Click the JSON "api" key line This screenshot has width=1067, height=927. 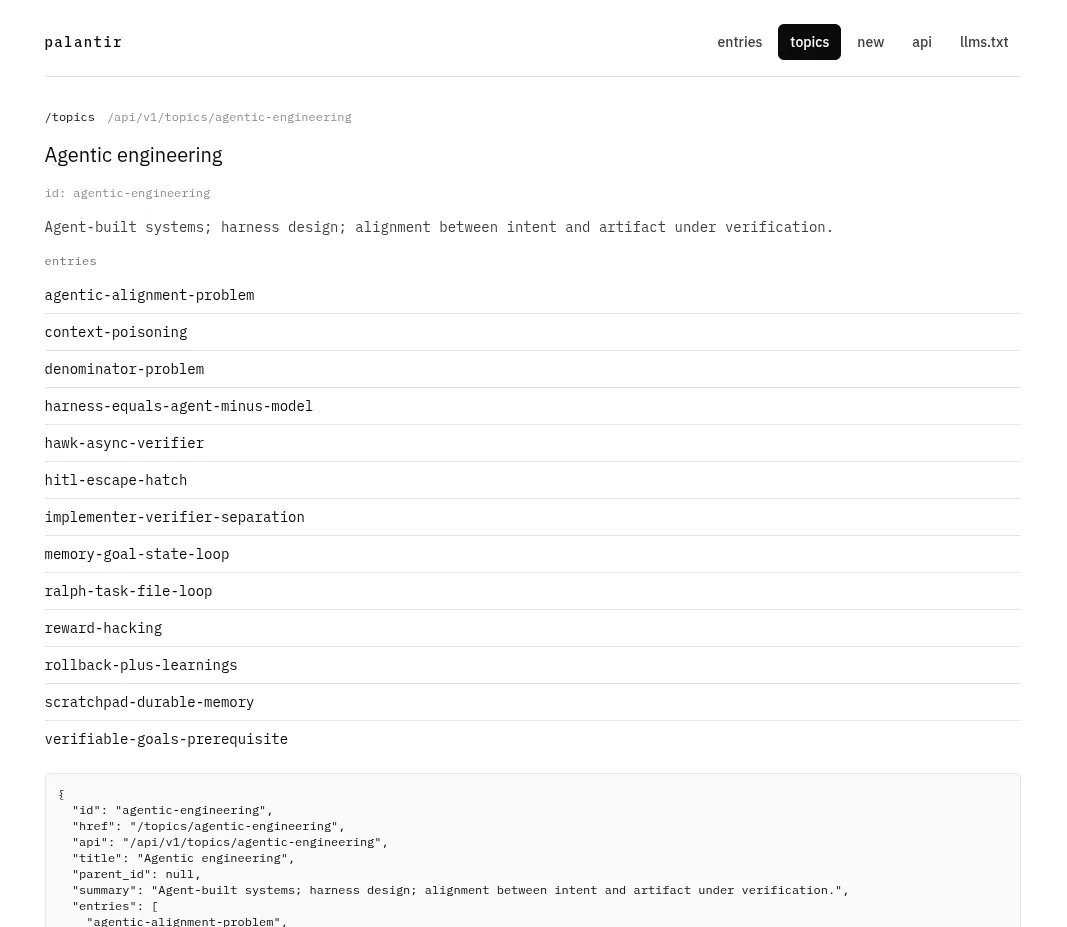[x=230, y=842]
